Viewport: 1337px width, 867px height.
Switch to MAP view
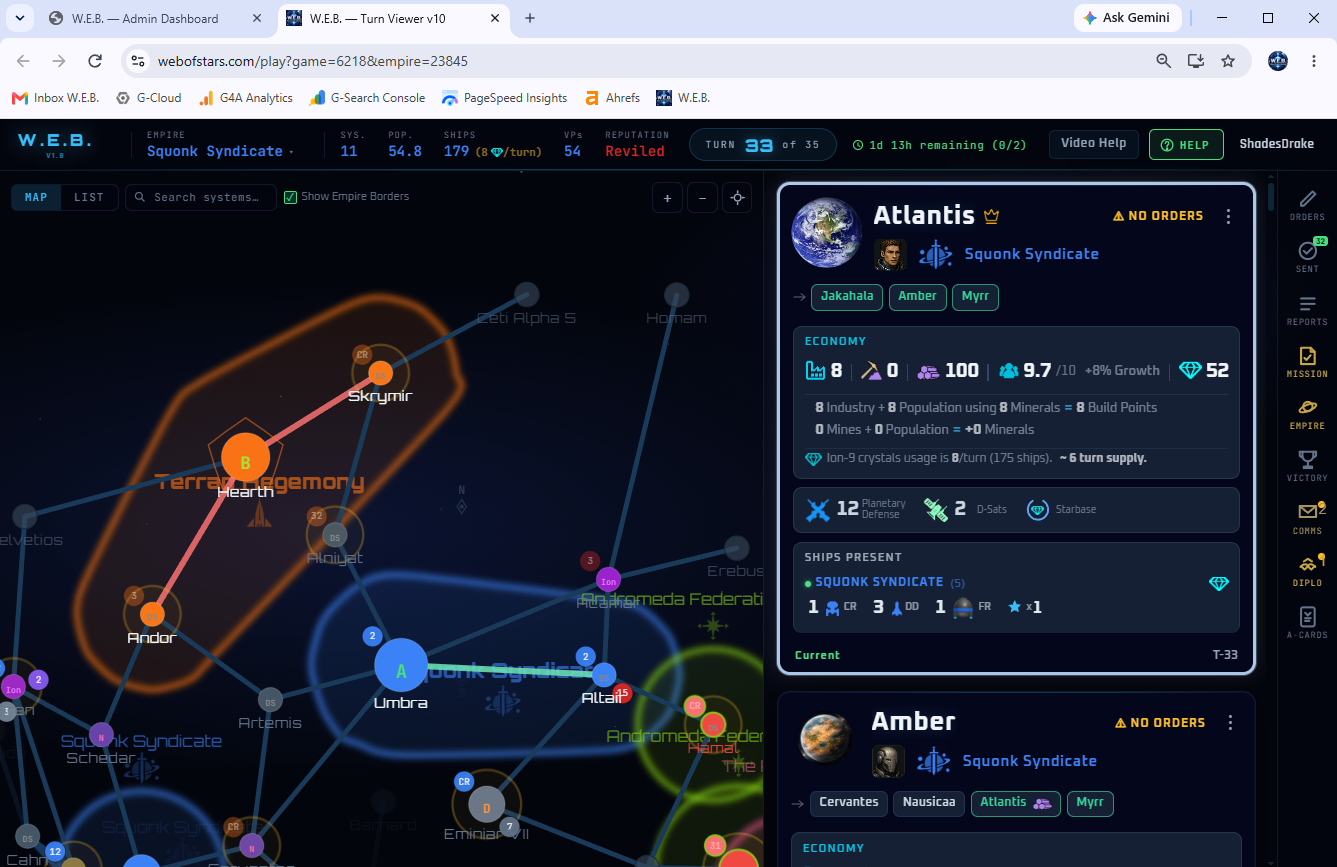point(36,197)
